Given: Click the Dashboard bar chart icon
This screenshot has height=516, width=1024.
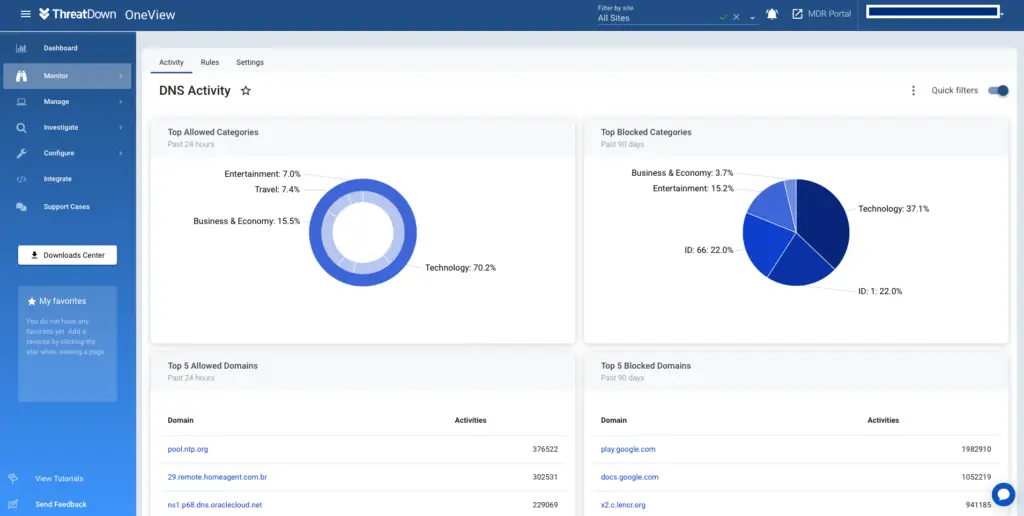Looking at the screenshot, I should pyautogui.click(x=21, y=48).
